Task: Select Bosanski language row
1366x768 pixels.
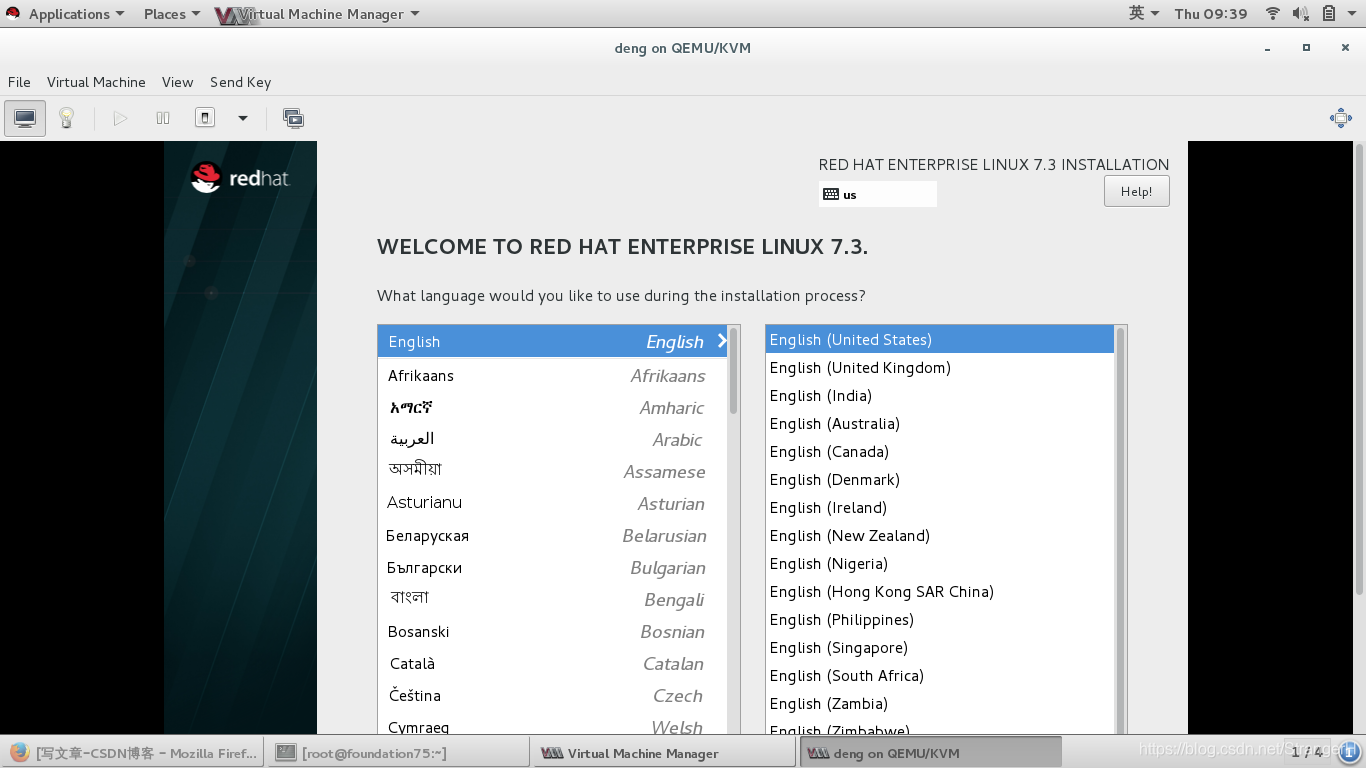Action: pos(552,632)
